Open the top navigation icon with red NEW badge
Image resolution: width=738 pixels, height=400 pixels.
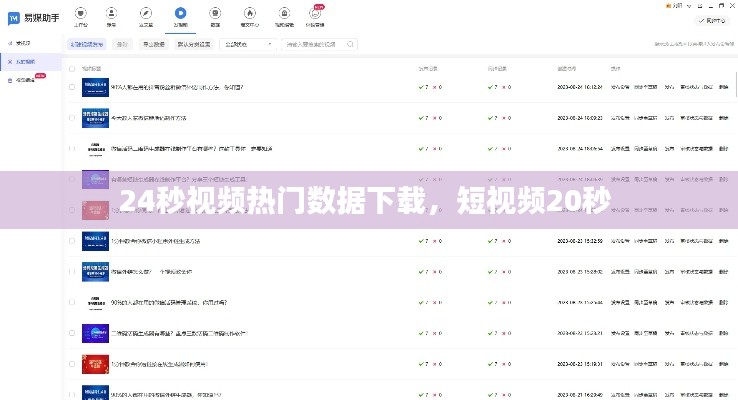pos(317,17)
